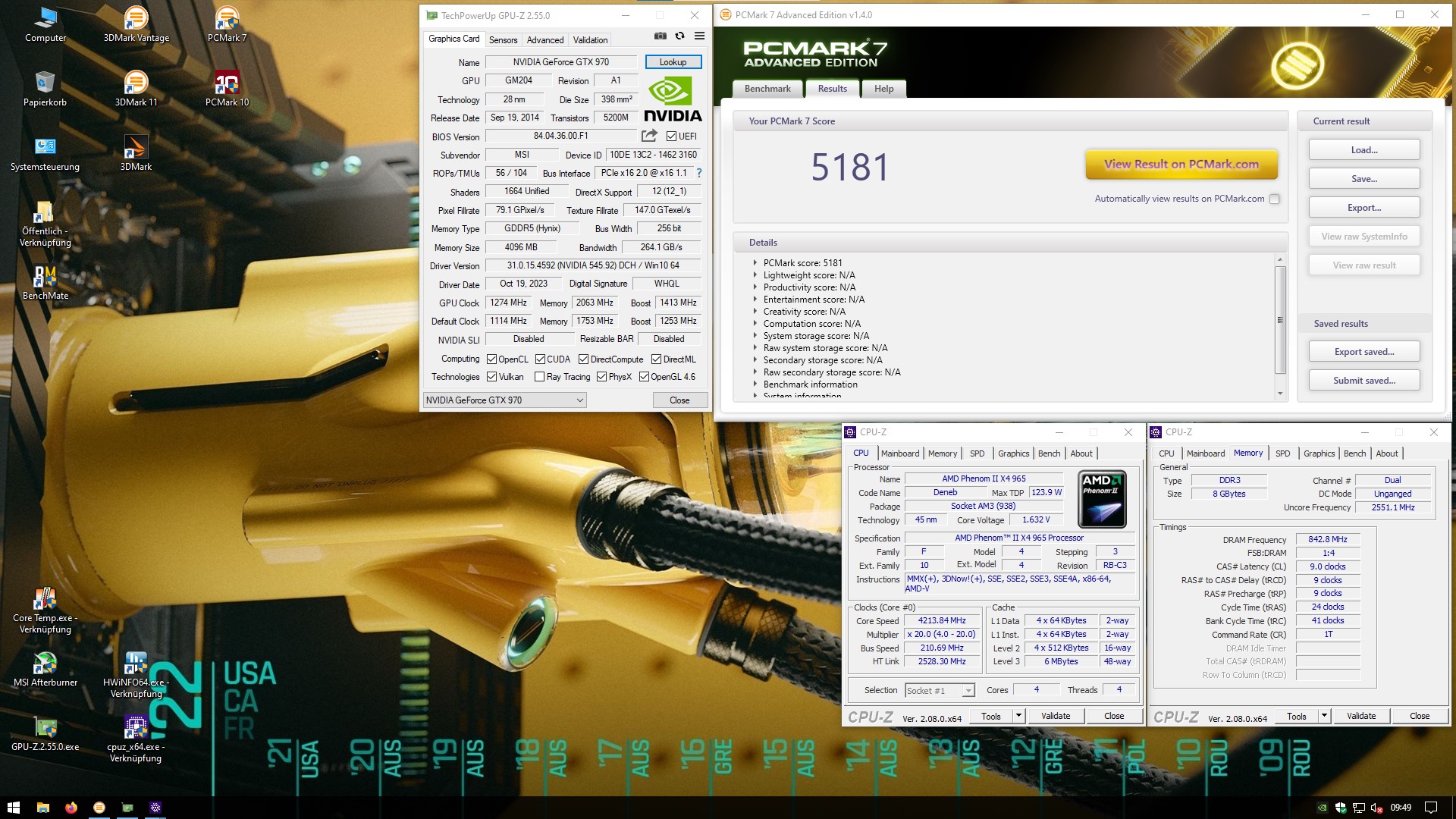Refresh GPU-Z data with refresh icon
This screenshot has width=1456, height=819.
[x=679, y=36]
